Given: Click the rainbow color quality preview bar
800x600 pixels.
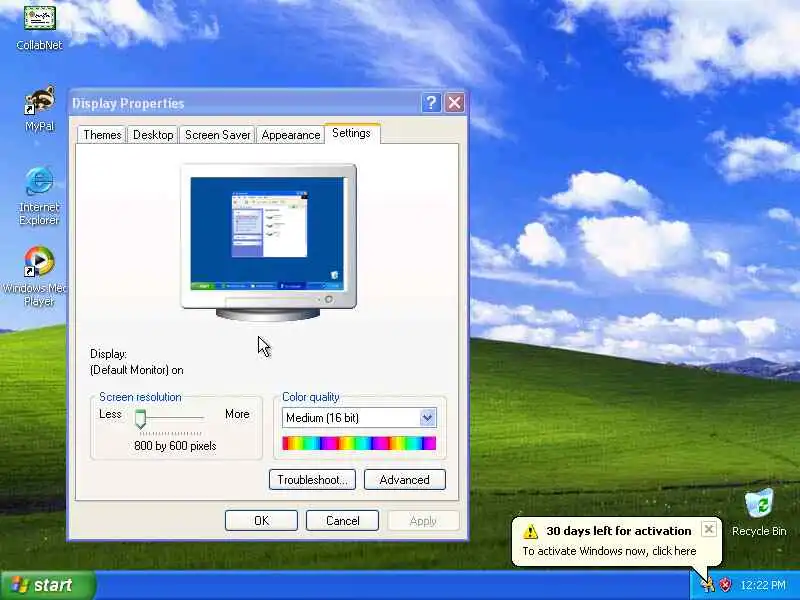Looking at the screenshot, I should click(x=359, y=443).
